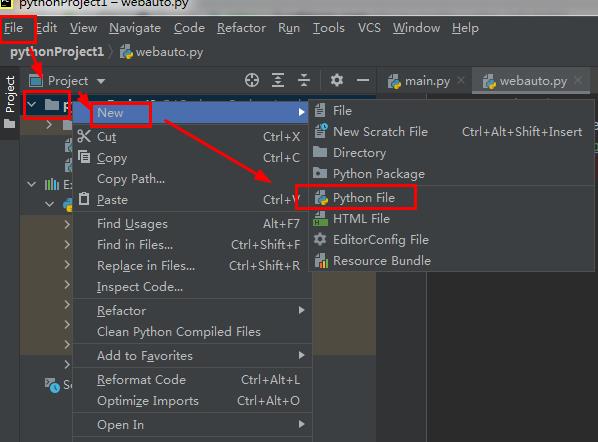Click the Copy pages icon
Viewport: 598px width, 442px height.
point(84,157)
